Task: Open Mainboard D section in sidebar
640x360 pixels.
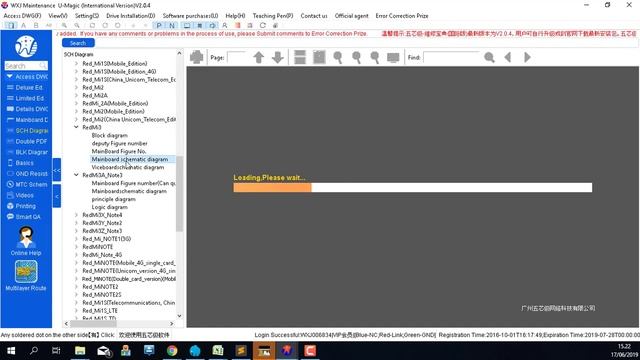Action: click(27, 120)
